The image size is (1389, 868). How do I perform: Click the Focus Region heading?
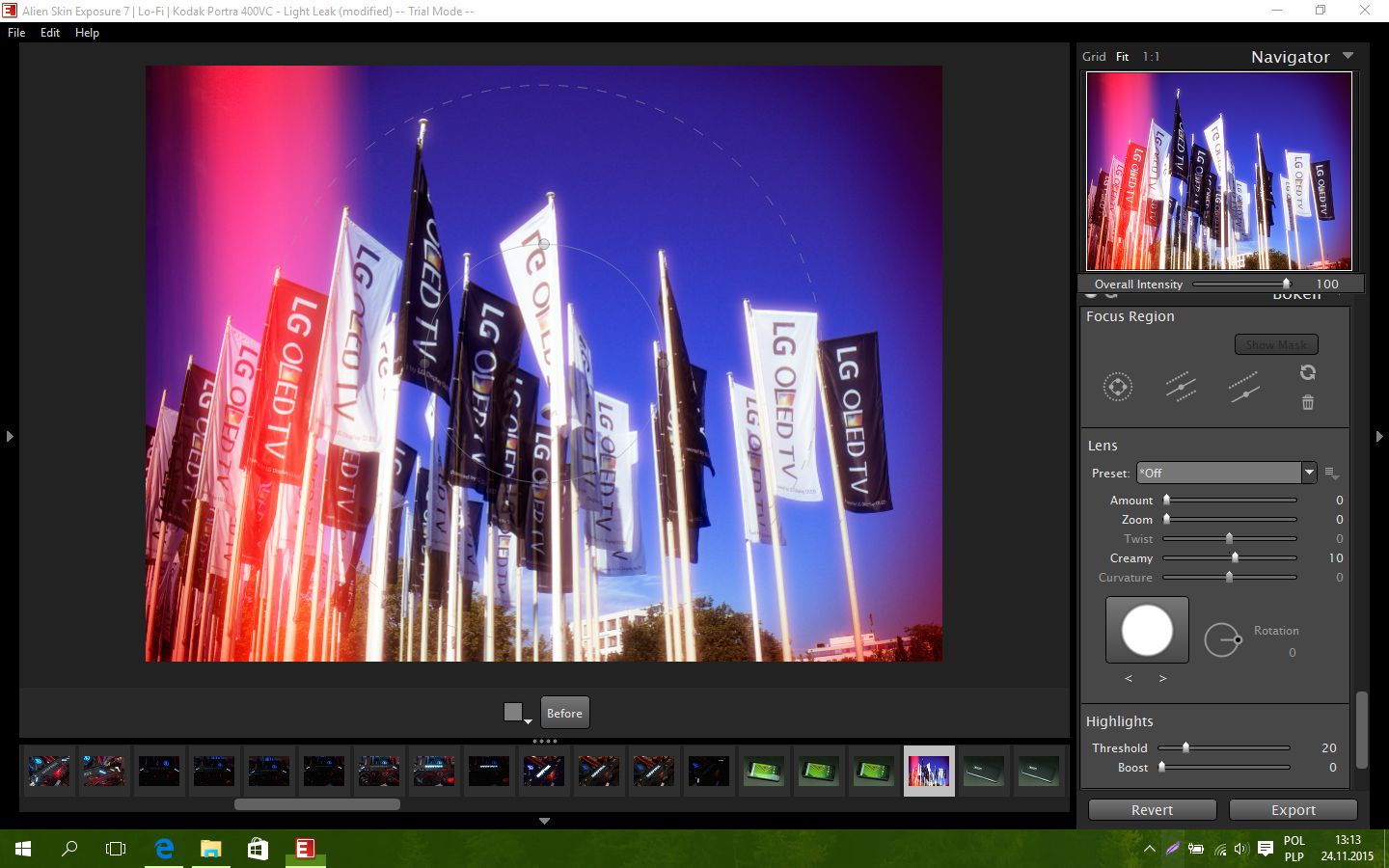pos(1130,316)
